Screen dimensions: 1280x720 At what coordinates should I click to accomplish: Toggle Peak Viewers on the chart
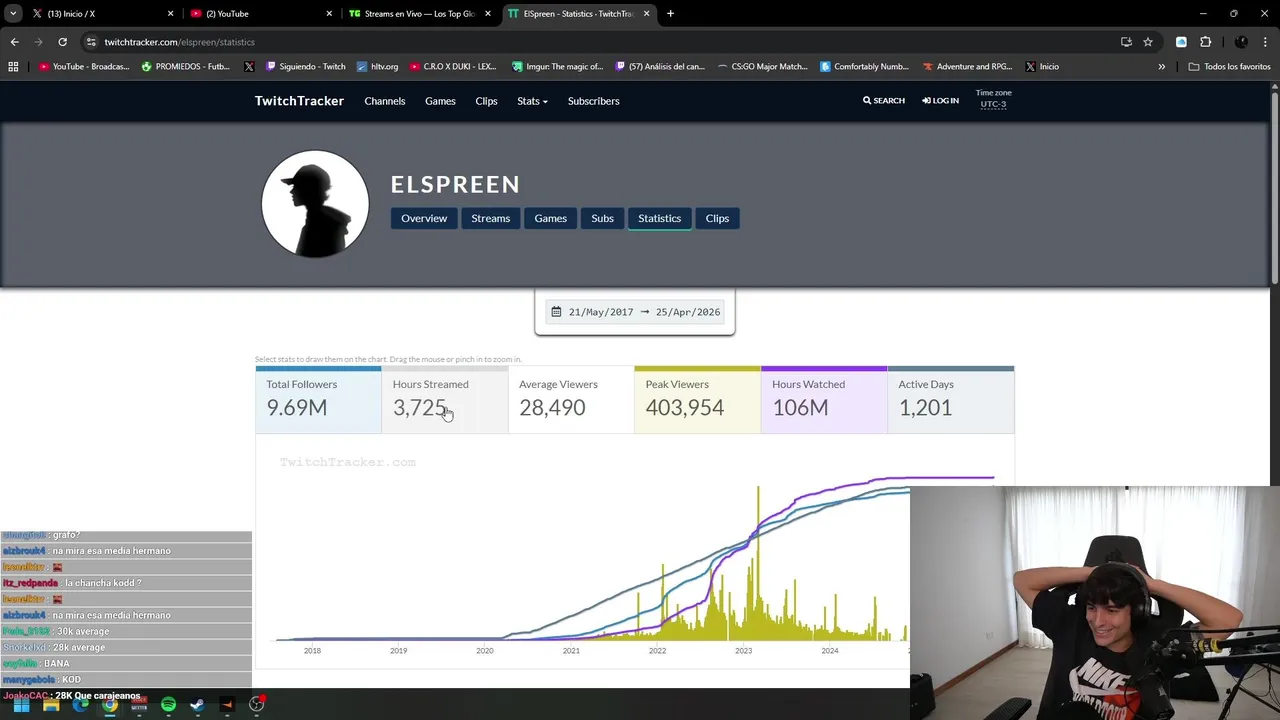698,400
